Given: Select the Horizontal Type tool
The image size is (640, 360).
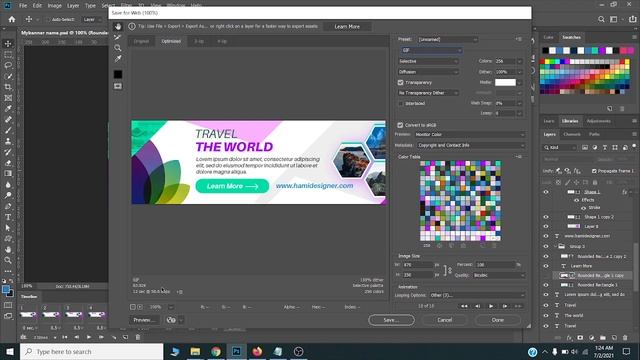Looking at the screenshot, I should (x=8, y=217).
